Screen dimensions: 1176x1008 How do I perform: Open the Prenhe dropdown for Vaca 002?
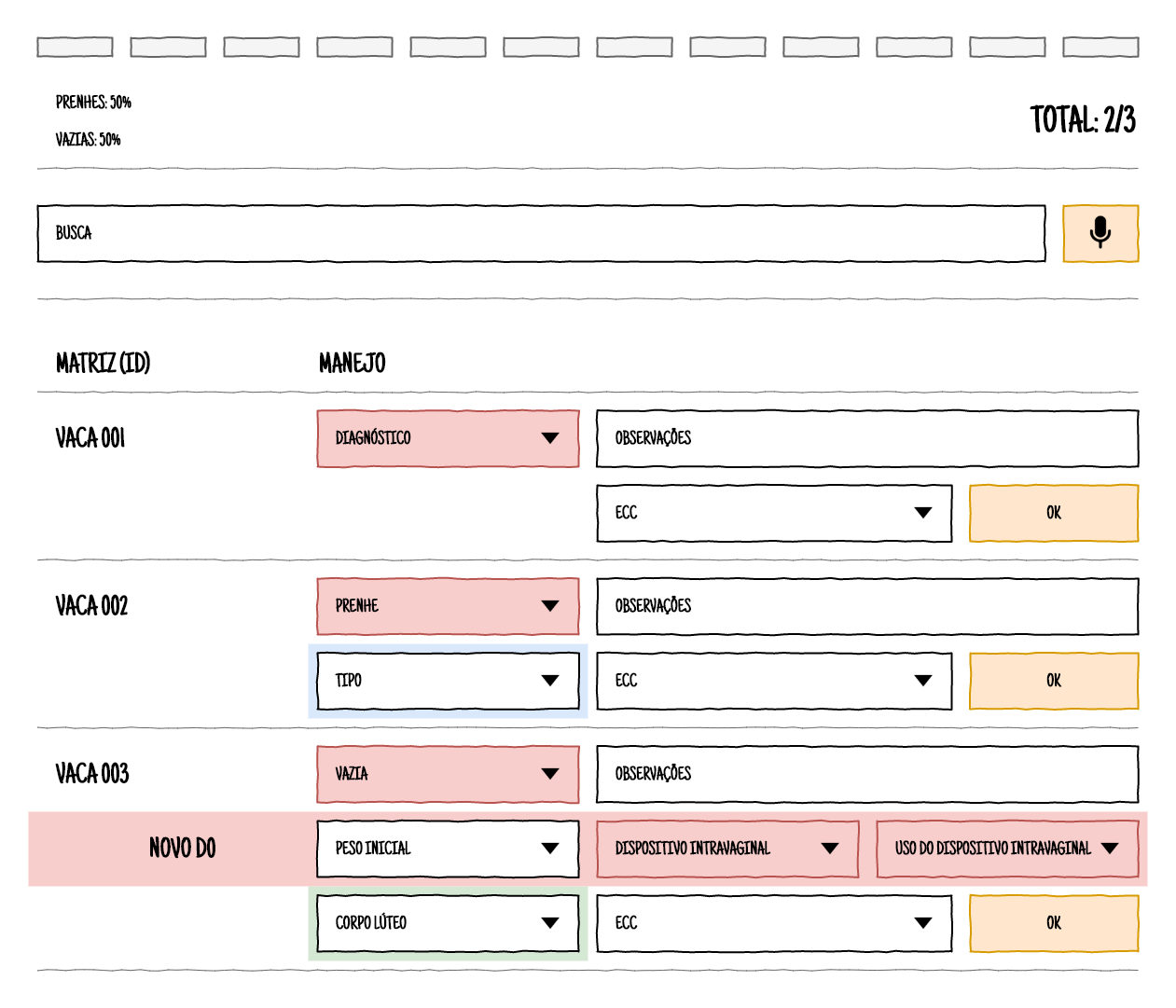tap(448, 606)
